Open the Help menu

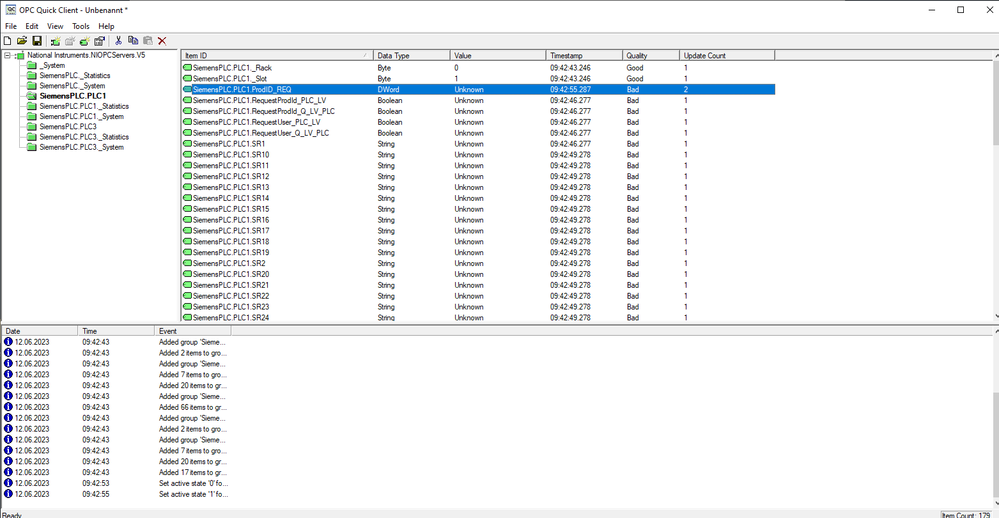(x=106, y=26)
